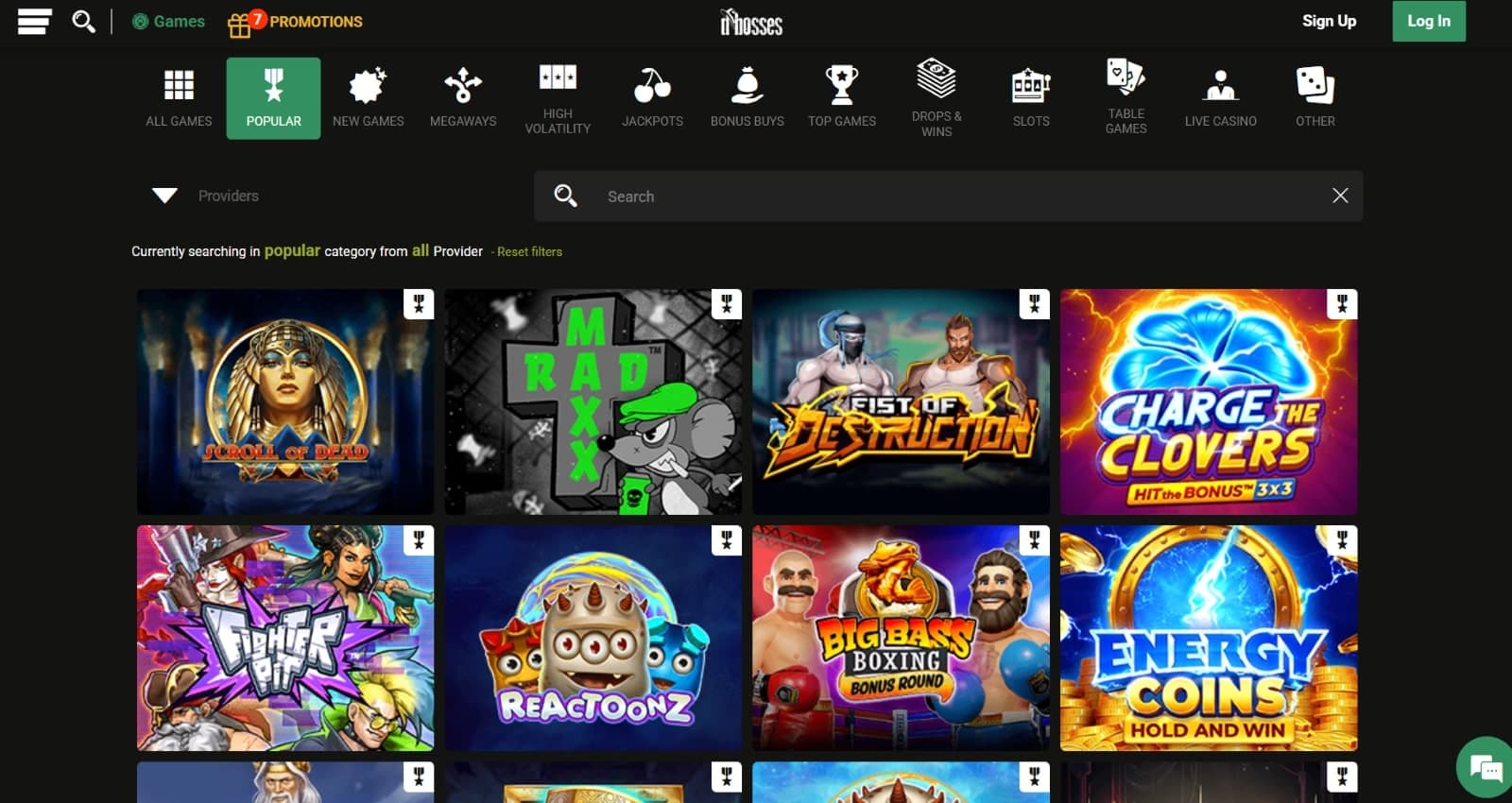Open Promotions with gift icon
1512x803 pixels.
295,22
